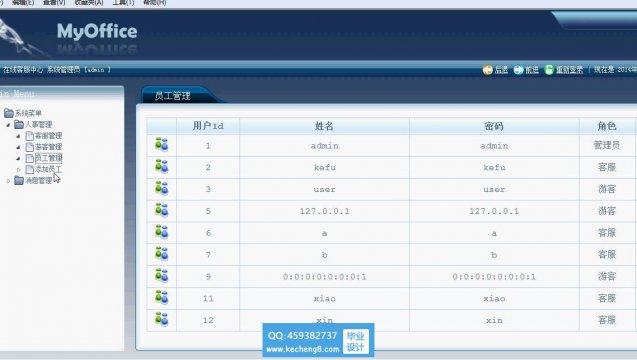Click the green 重新登录 lock icon
Viewport: 637px width, 360px height.
549,70
